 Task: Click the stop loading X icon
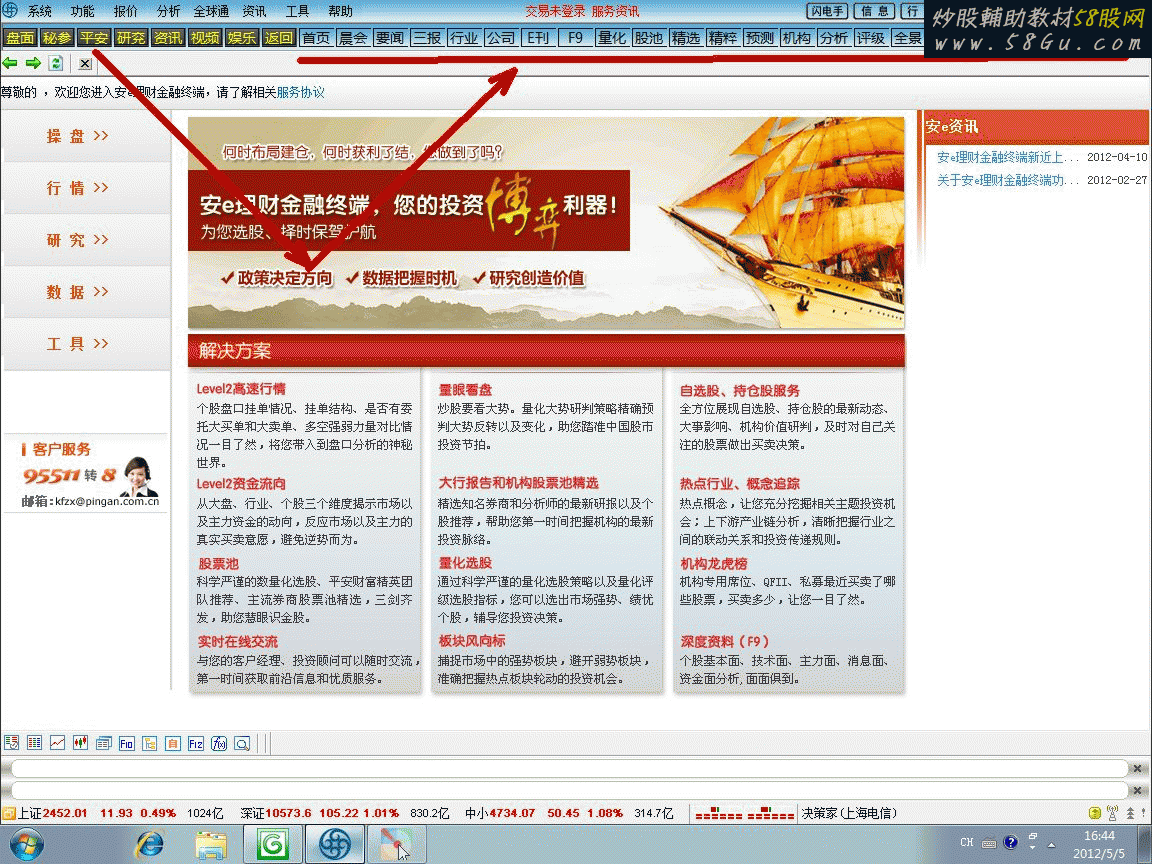[x=85, y=64]
